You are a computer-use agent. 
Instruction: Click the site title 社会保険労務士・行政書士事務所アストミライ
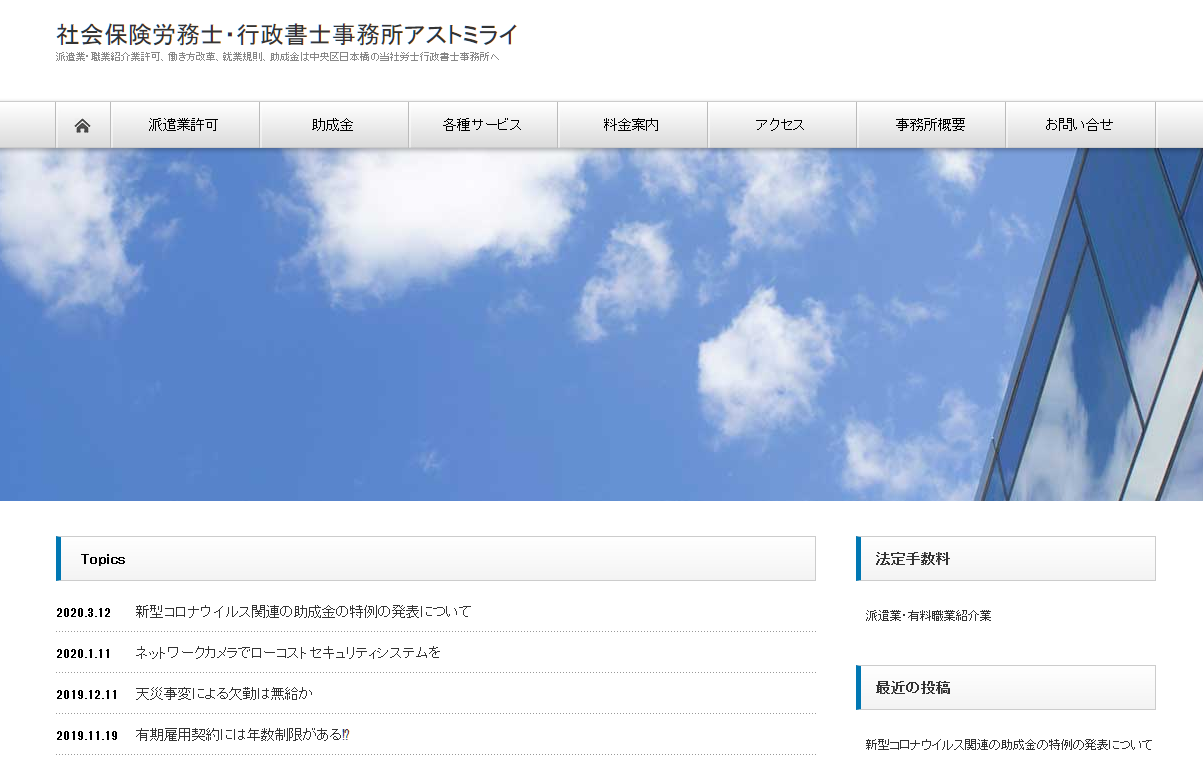pos(287,34)
